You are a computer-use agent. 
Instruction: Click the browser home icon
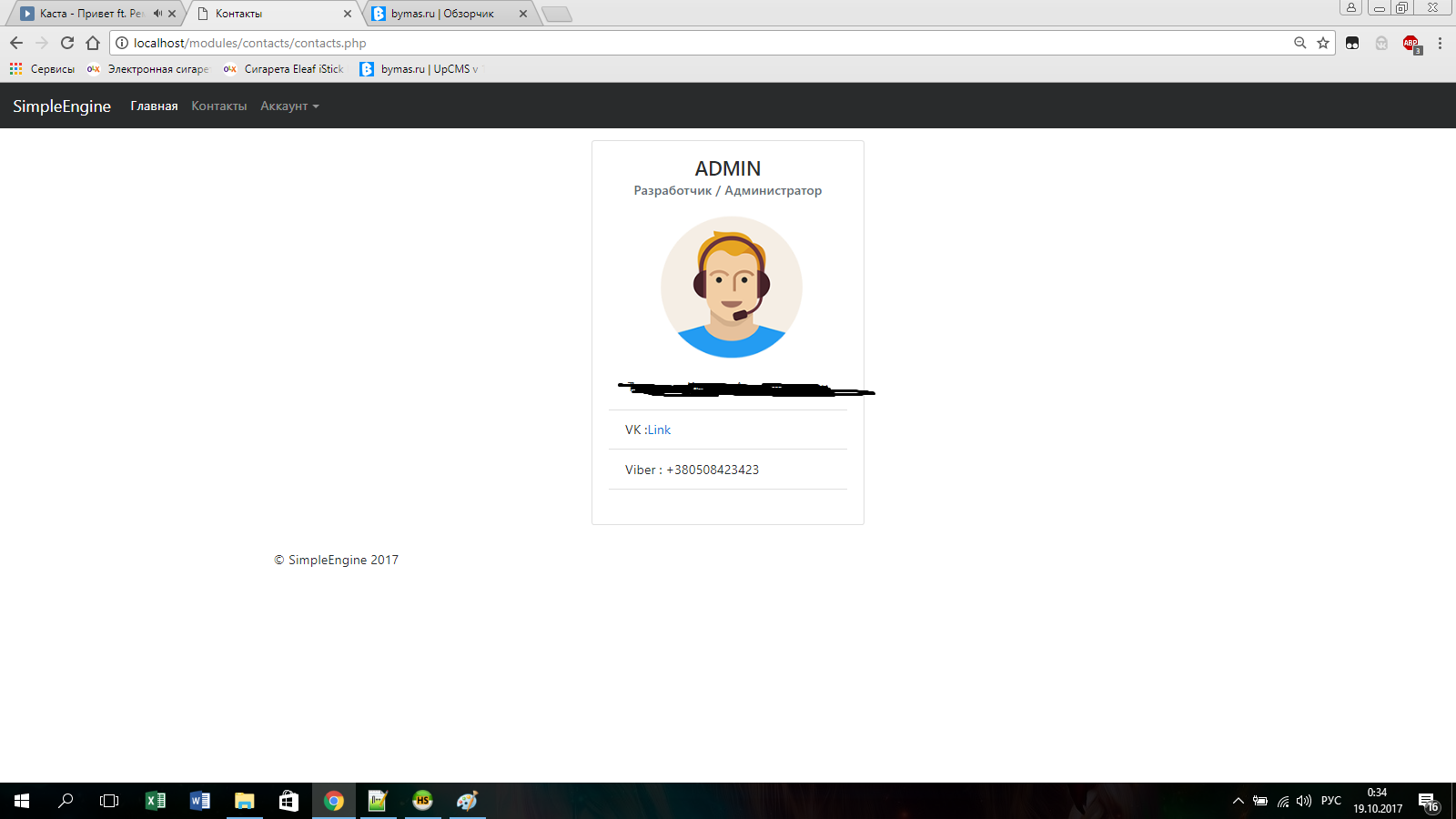click(x=93, y=43)
